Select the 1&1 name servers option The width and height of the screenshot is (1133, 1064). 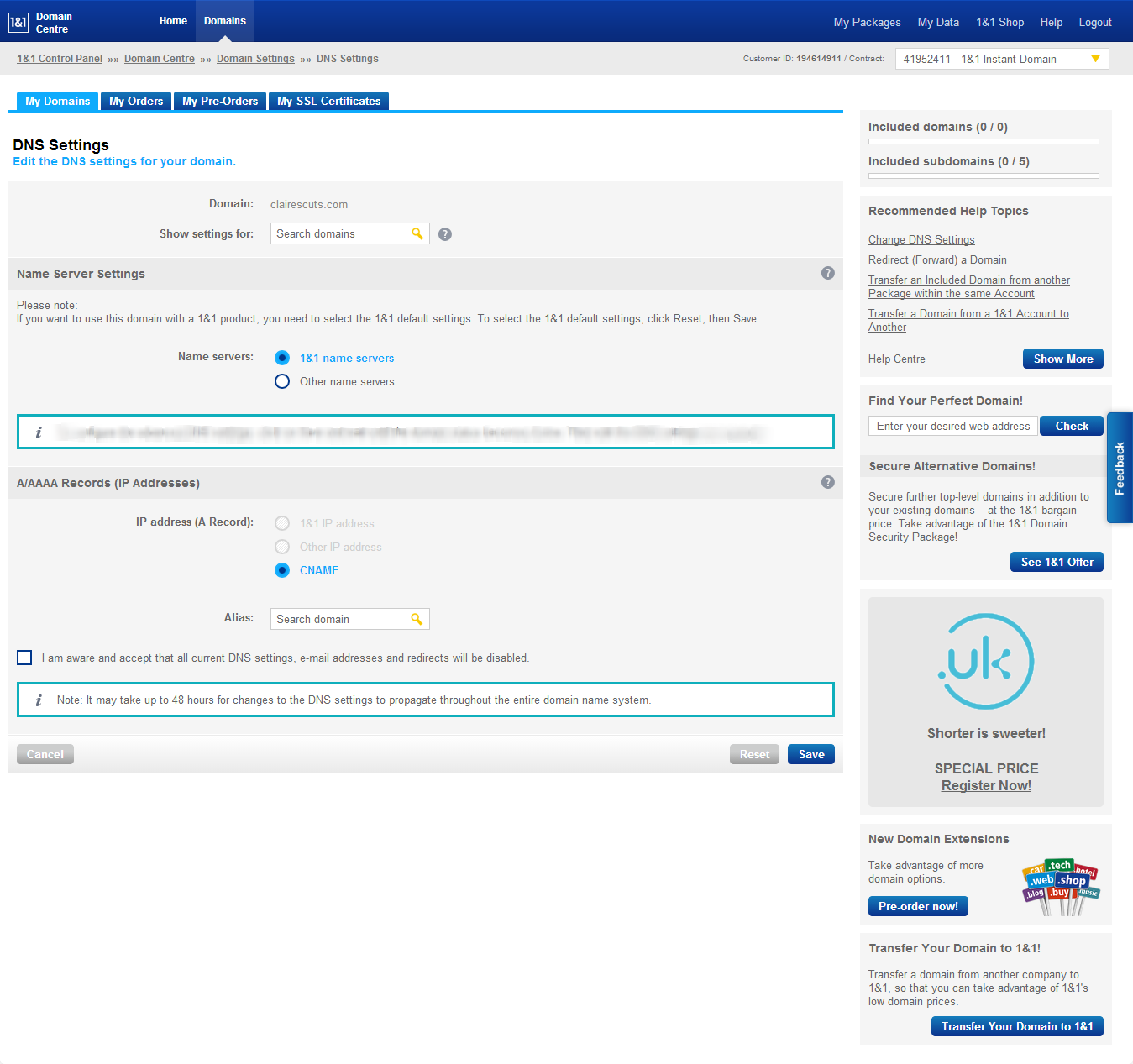tap(282, 358)
